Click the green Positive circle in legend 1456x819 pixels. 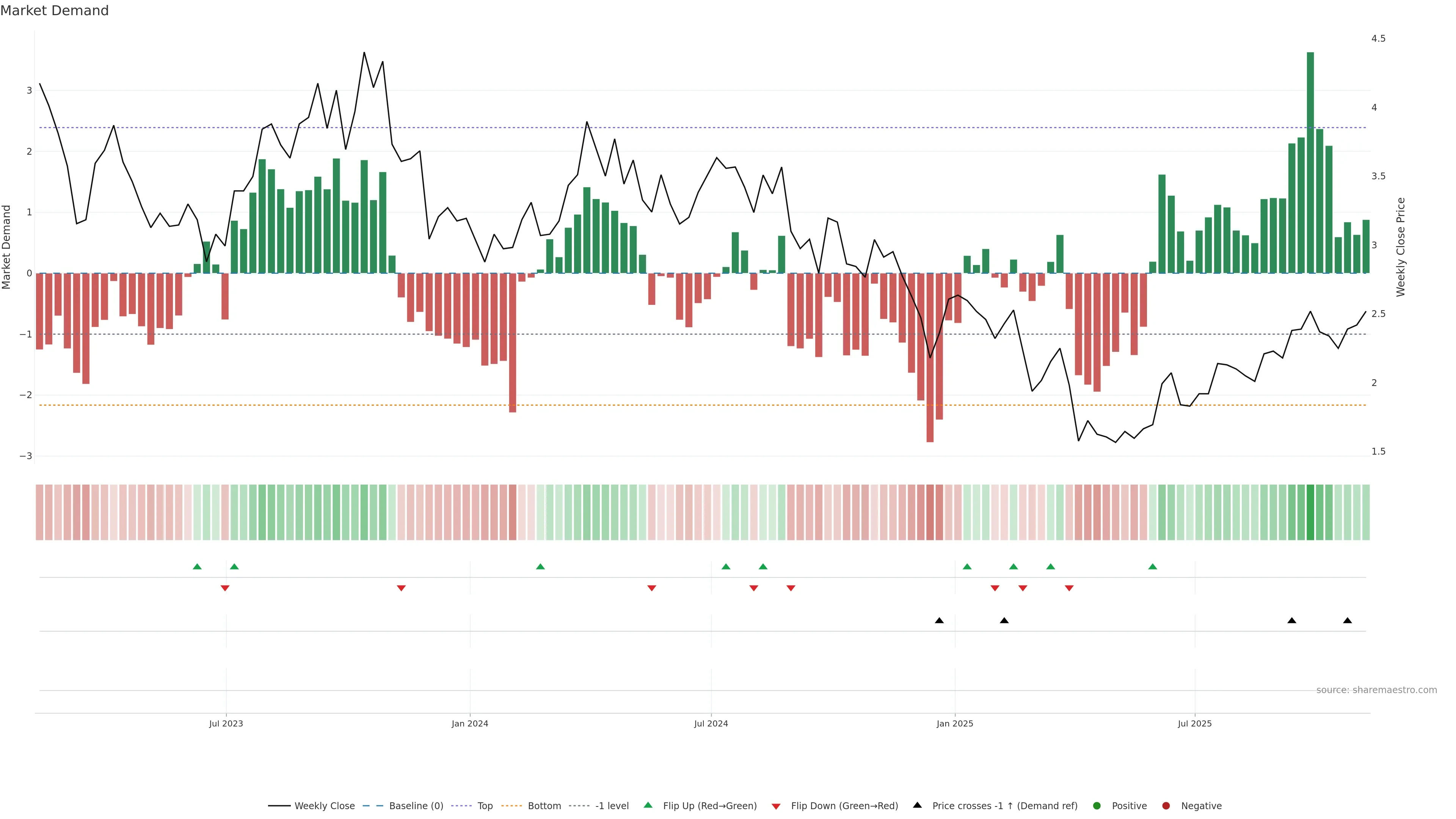tap(1097, 805)
